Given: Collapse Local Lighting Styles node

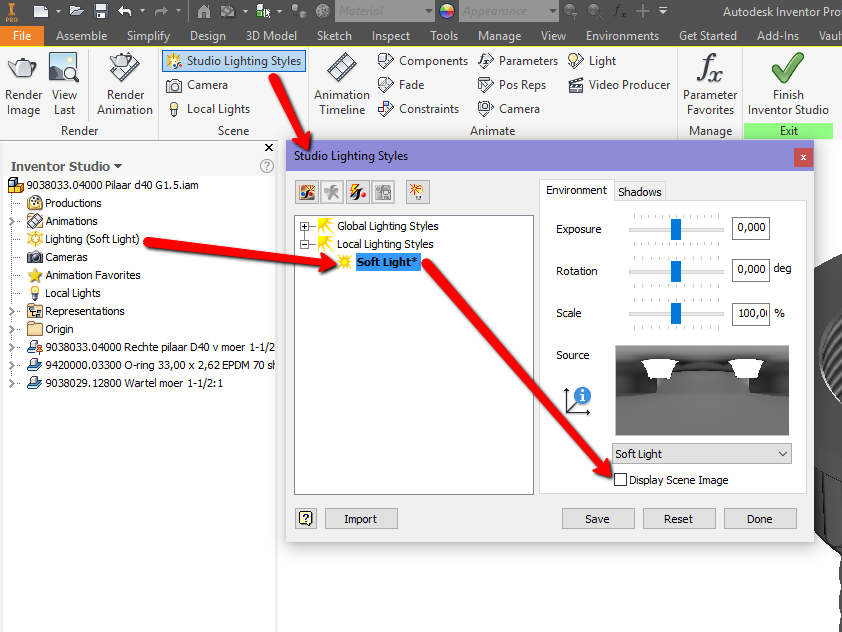Looking at the screenshot, I should point(304,244).
